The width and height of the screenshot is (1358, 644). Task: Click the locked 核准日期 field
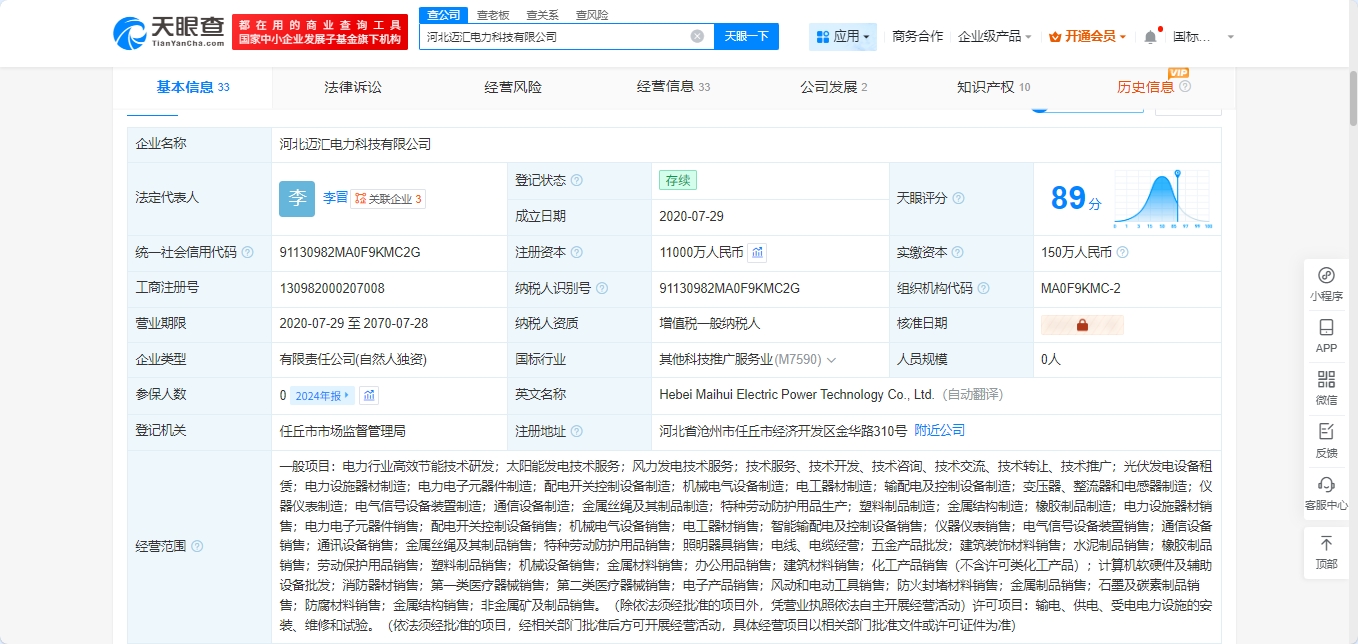click(1082, 324)
